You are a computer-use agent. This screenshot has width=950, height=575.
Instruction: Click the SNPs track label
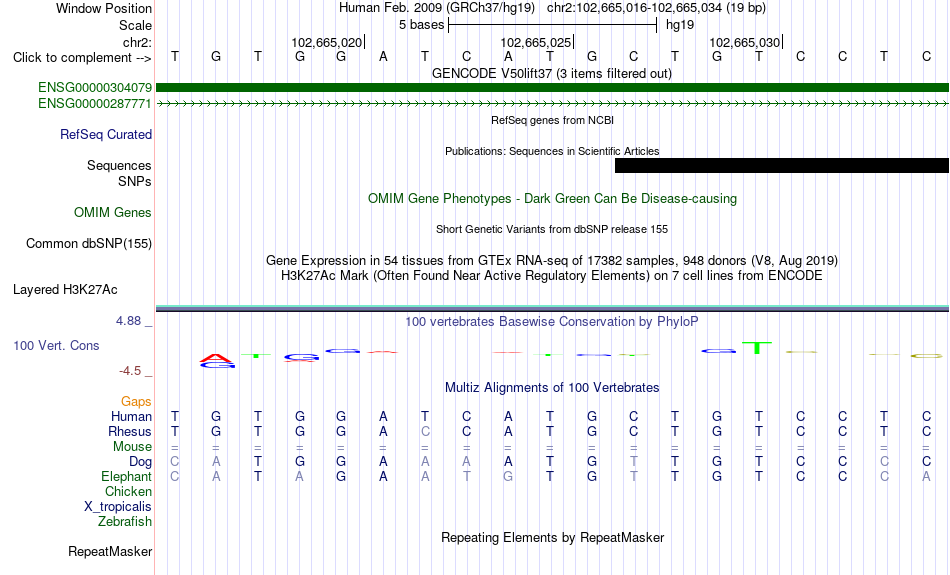[135, 181]
